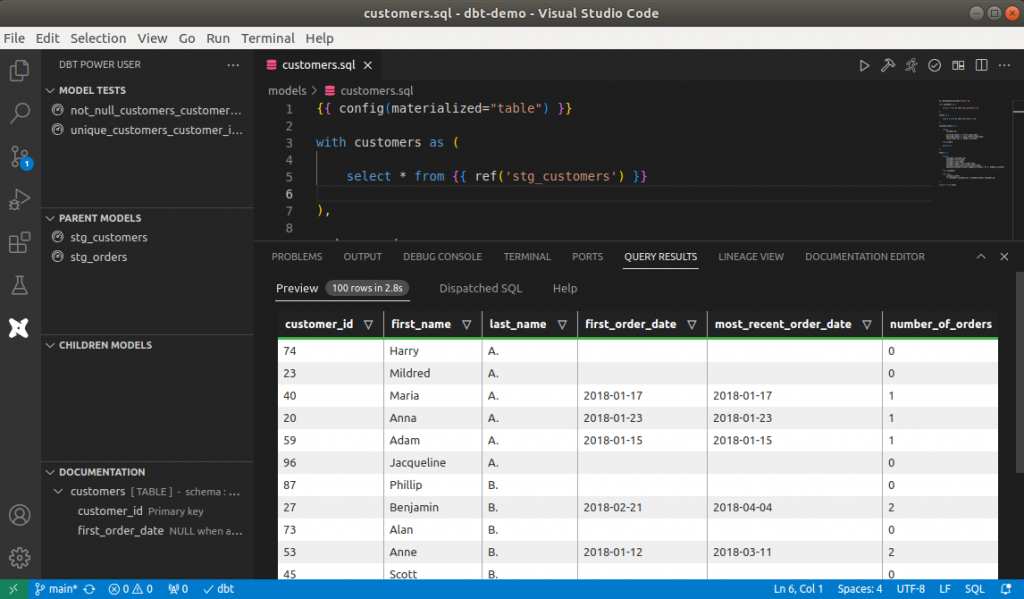Open the Extensions view
1024x599 pixels.
click(20, 242)
